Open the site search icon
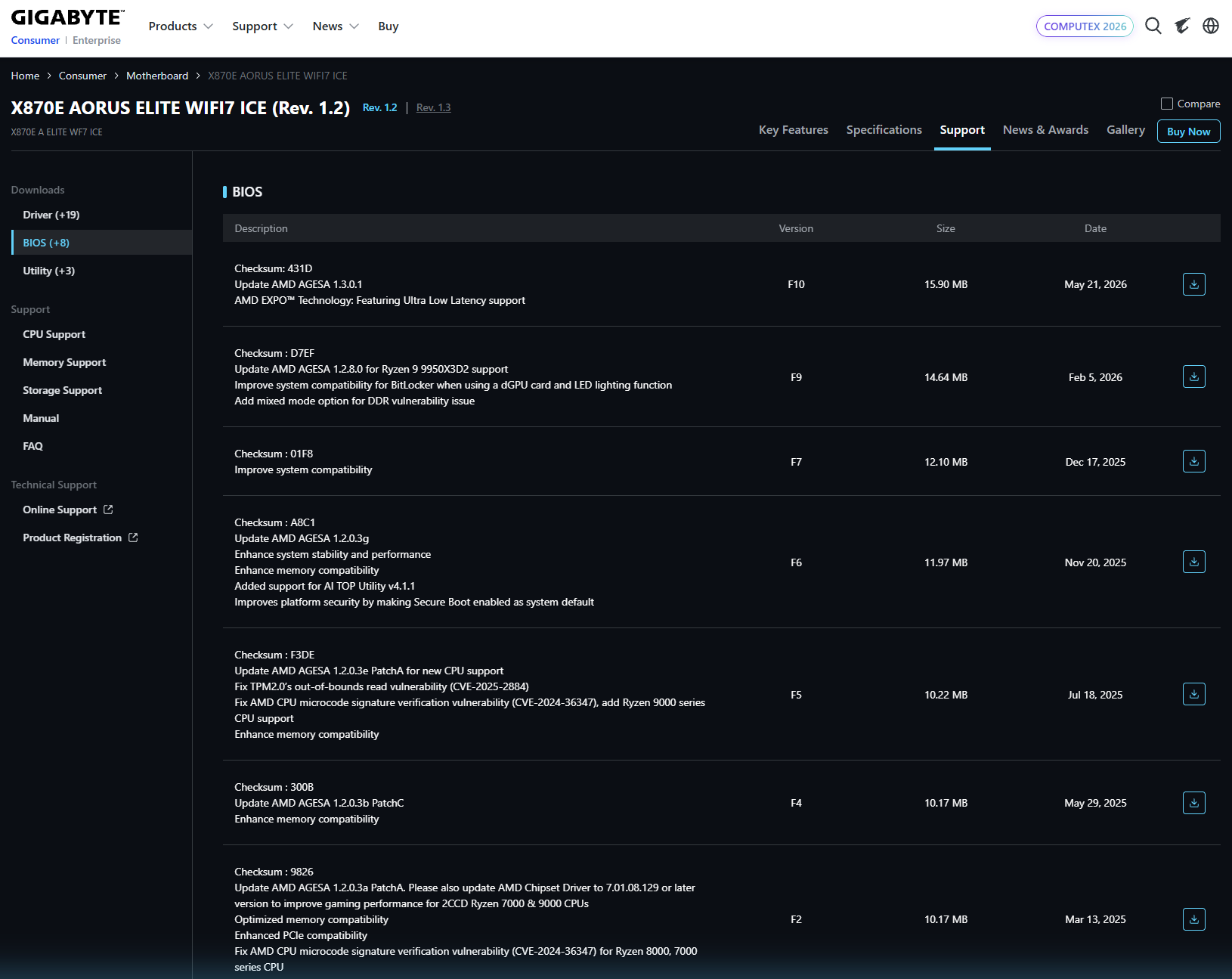The image size is (1232, 979). pos(1153,26)
